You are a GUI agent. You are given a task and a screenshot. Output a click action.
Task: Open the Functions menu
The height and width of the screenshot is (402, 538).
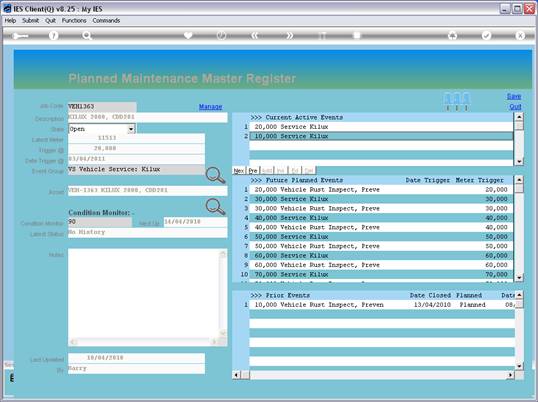74,21
